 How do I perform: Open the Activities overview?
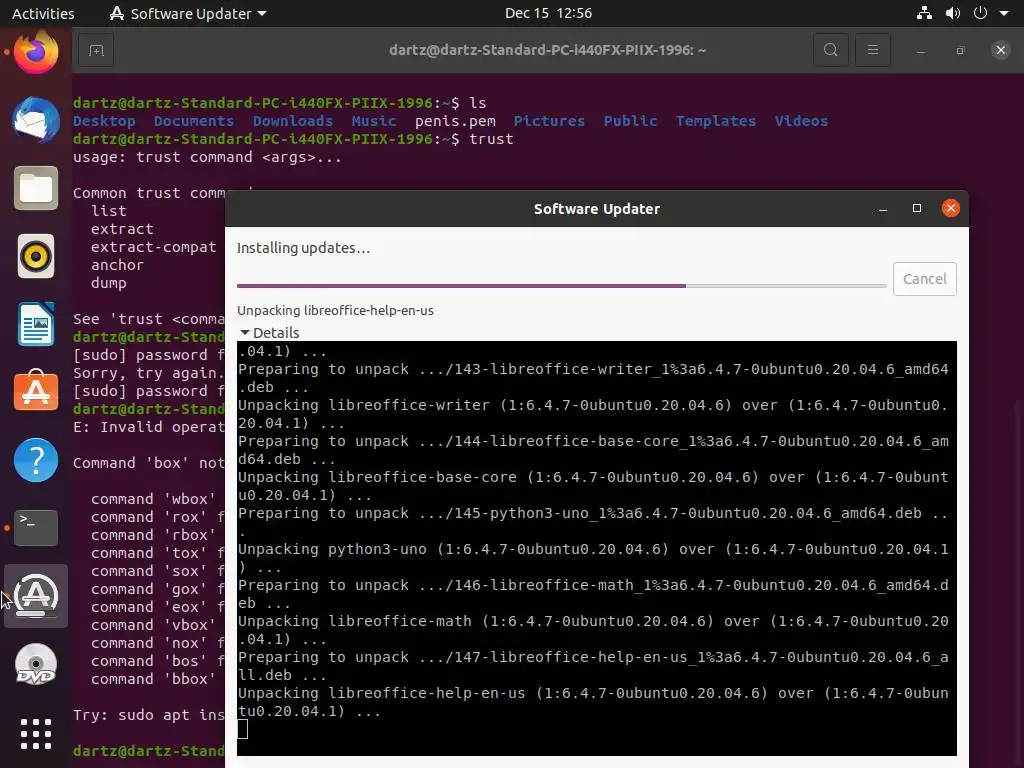(x=43, y=13)
